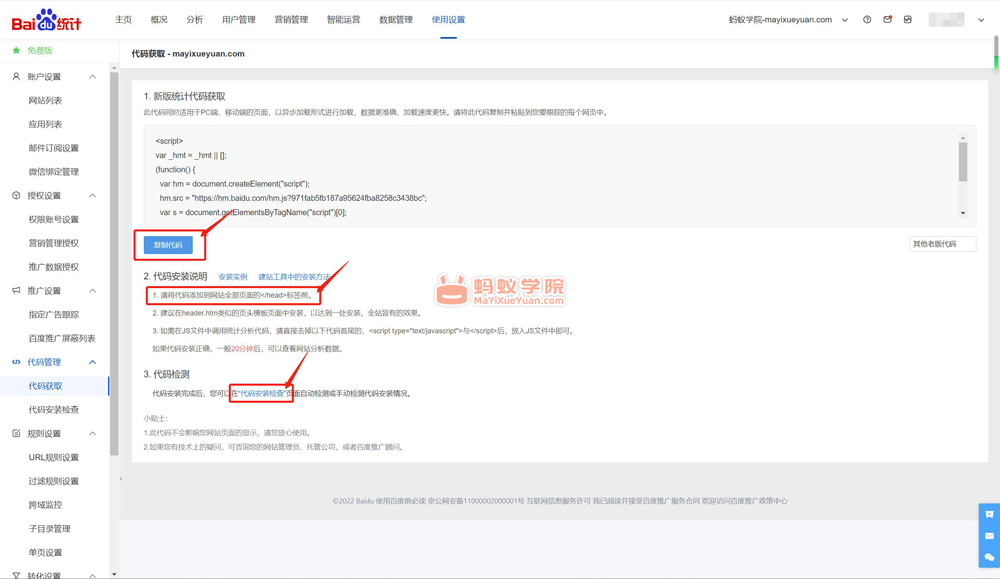
Task: Open the 数据管理 tab
Action: tap(395, 20)
